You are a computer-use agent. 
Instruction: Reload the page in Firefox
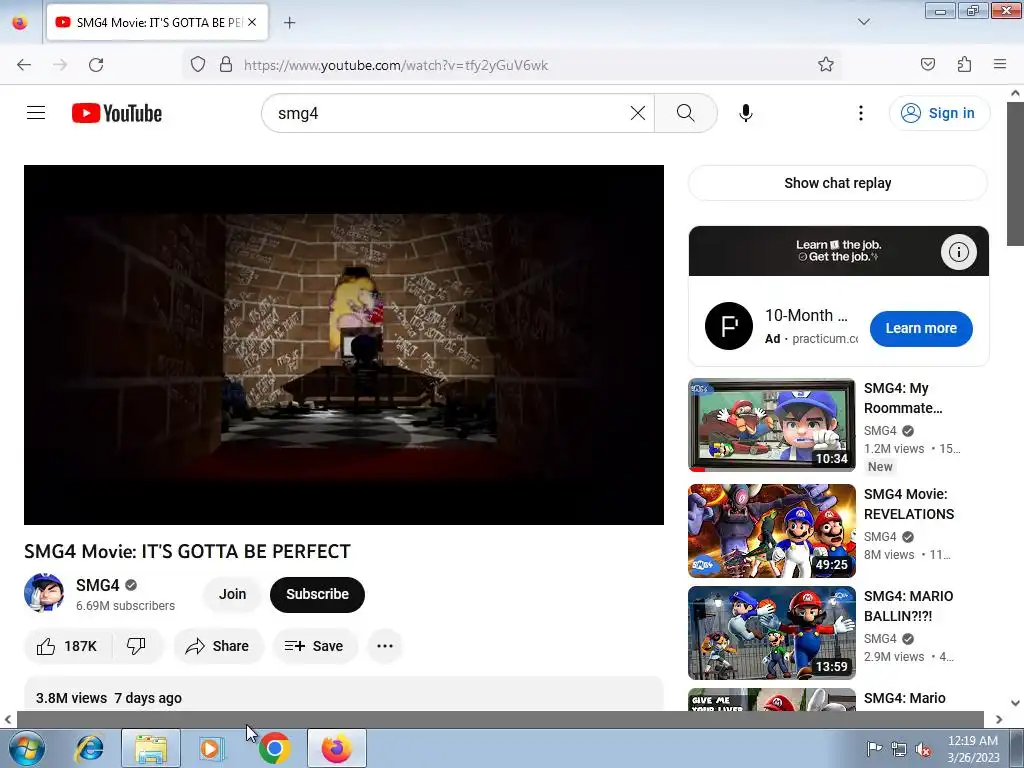point(96,65)
